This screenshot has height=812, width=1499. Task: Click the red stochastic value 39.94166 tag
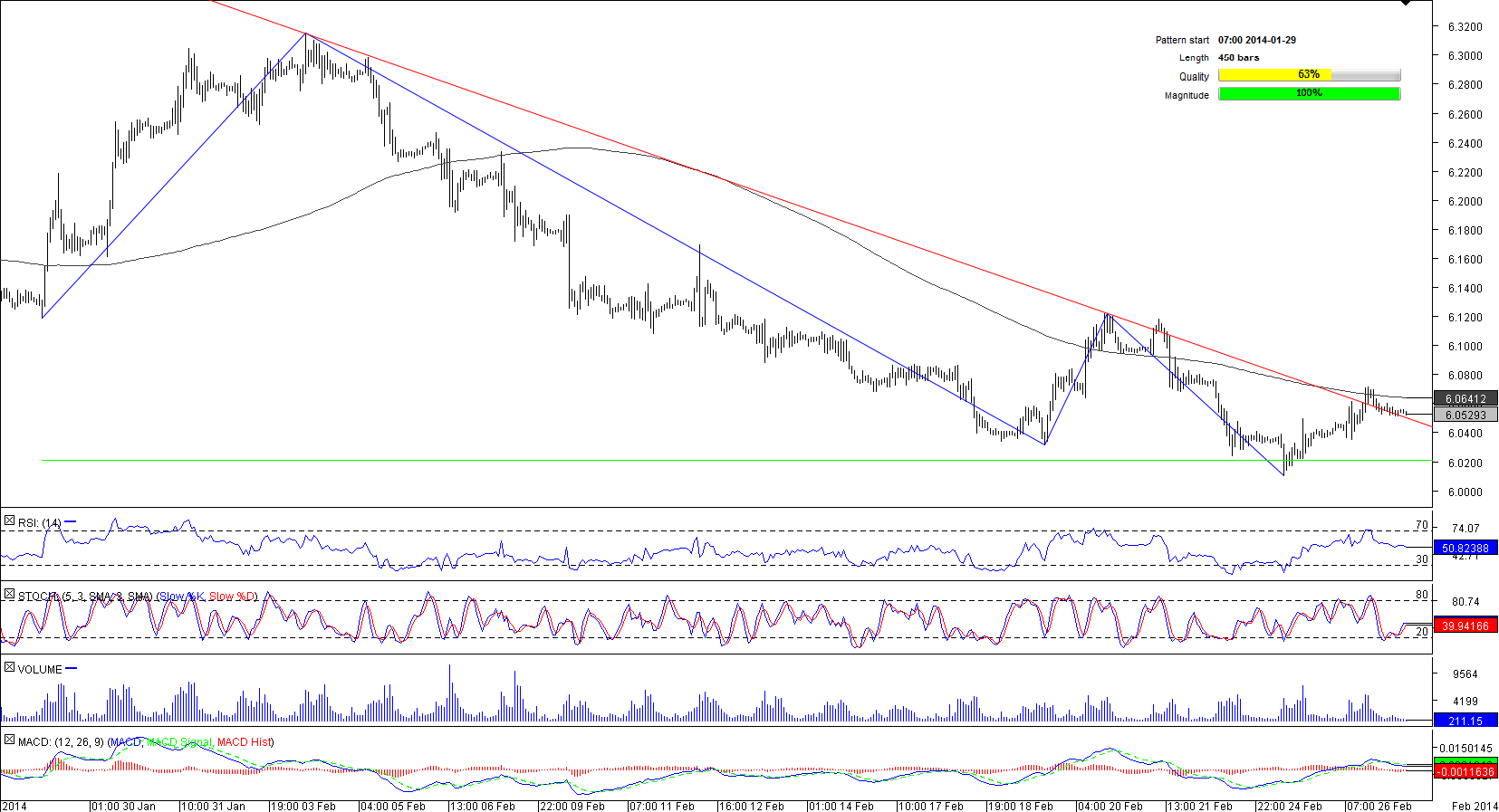point(1465,626)
